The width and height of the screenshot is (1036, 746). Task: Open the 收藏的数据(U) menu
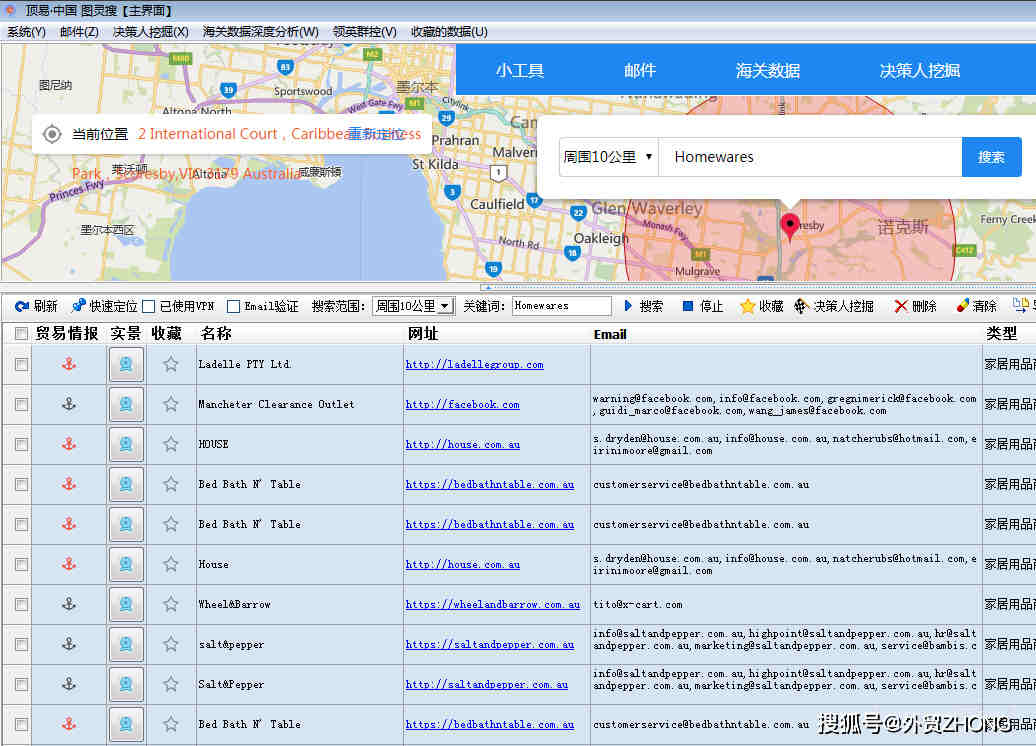[449, 32]
